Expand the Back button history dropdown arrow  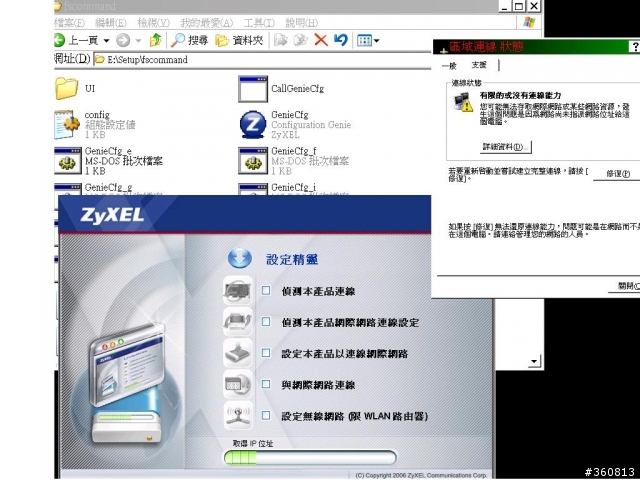tap(107, 40)
